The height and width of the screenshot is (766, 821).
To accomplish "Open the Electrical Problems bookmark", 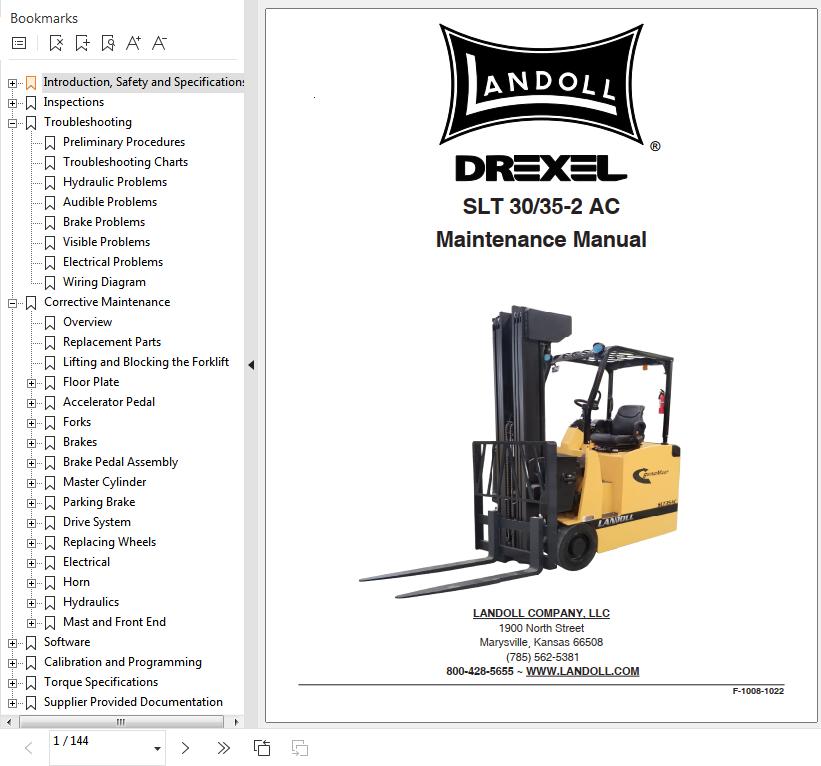I will point(113,262).
